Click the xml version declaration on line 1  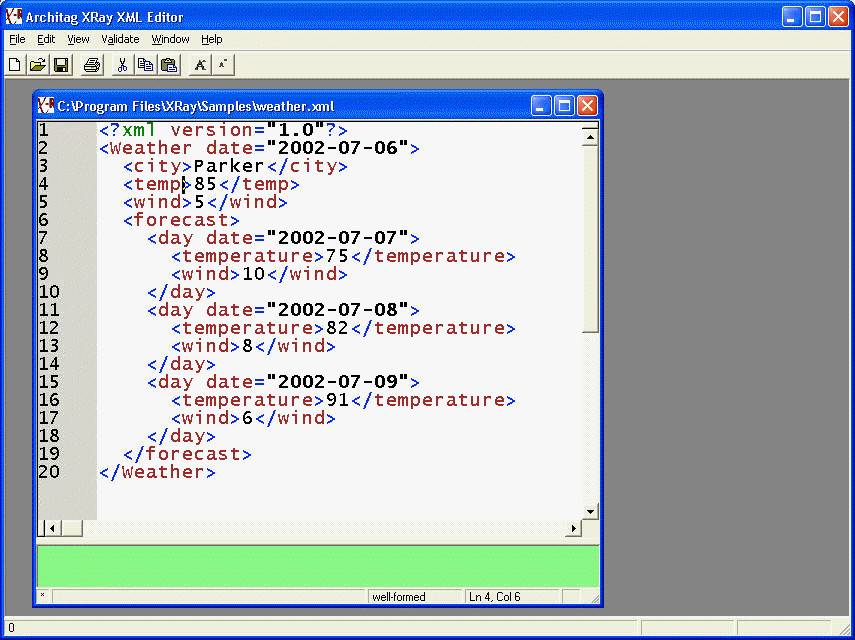coord(223,130)
